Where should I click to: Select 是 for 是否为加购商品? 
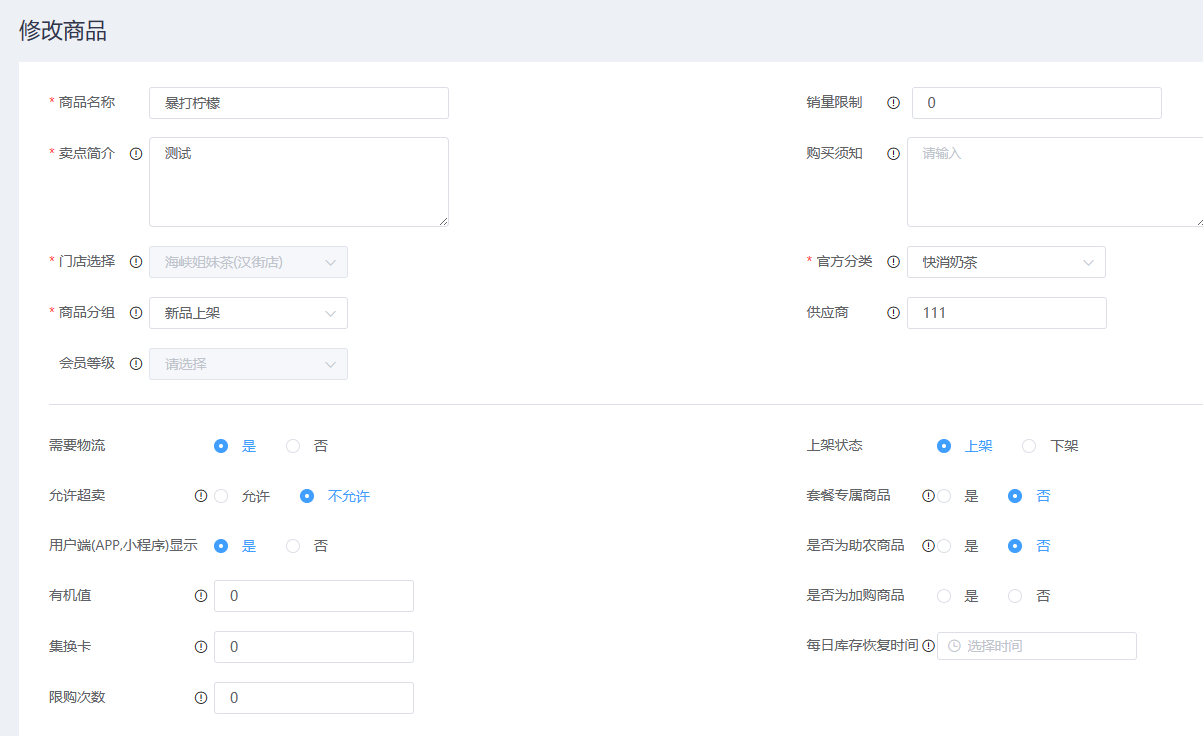[944, 596]
